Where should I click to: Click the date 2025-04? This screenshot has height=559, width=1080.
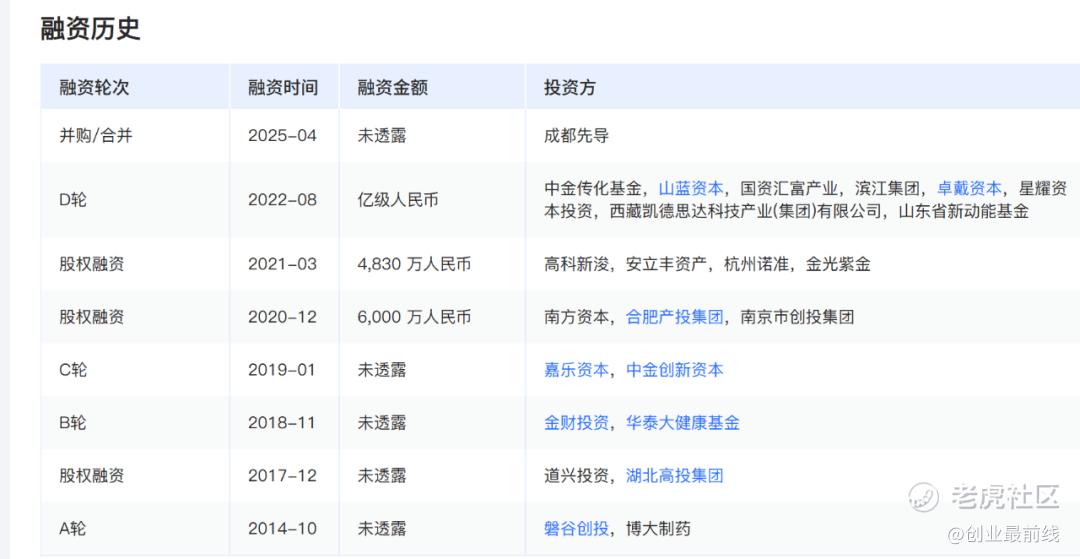coord(282,136)
